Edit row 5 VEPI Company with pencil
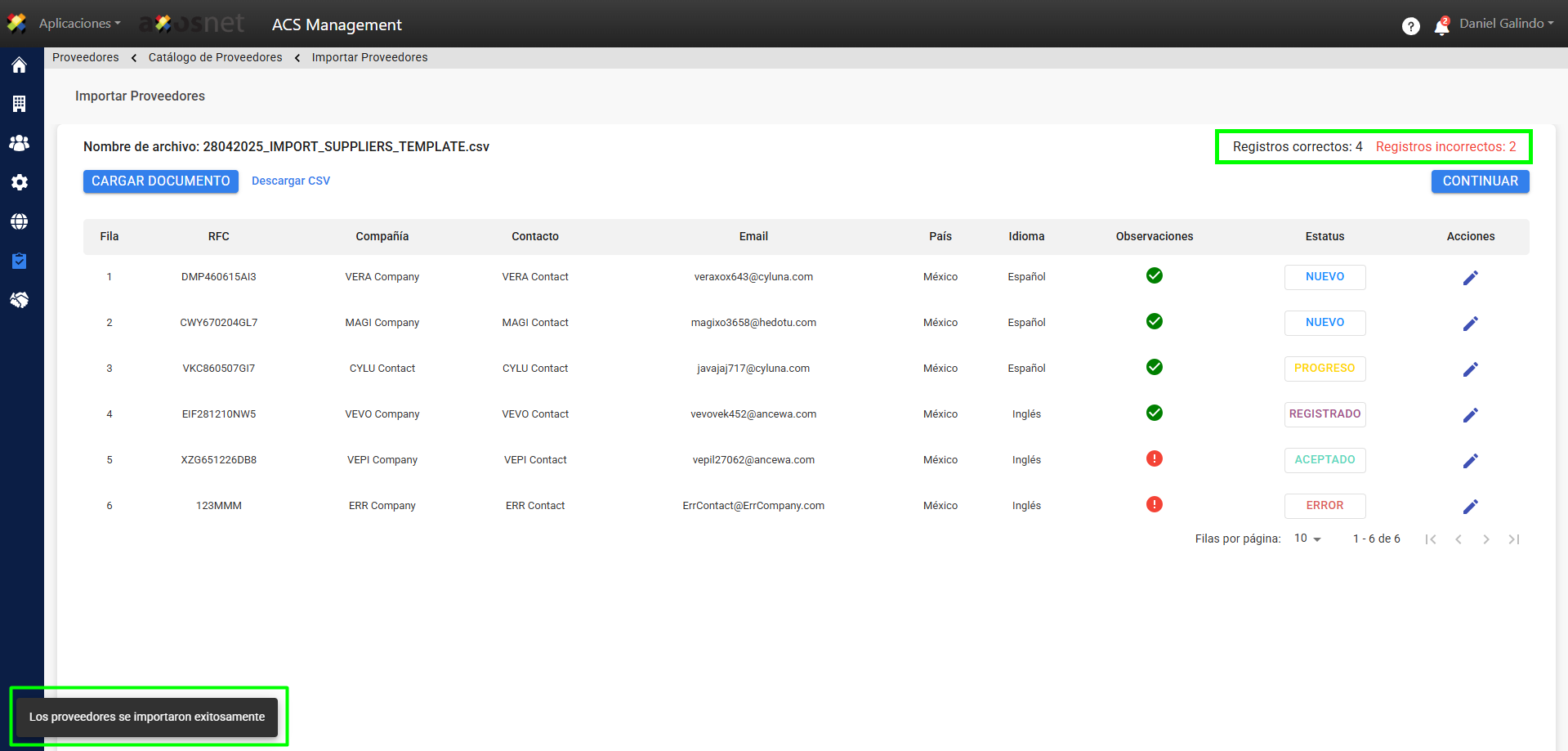This screenshot has width=1568, height=751. click(1470, 461)
